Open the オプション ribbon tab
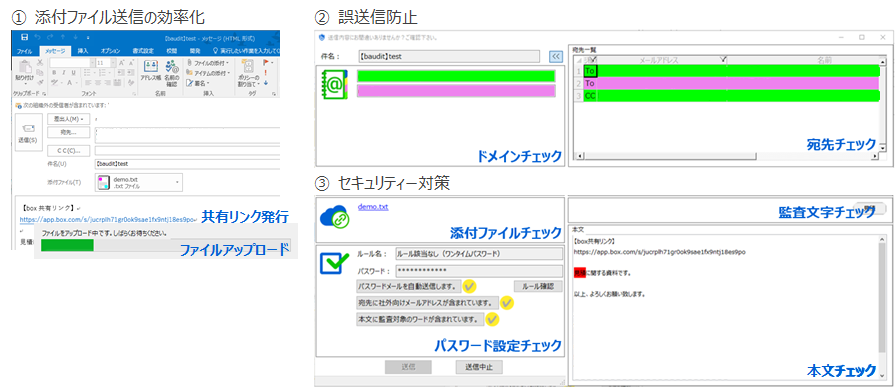The height and width of the screenshot is (388, 895). [x=110, y=51]
